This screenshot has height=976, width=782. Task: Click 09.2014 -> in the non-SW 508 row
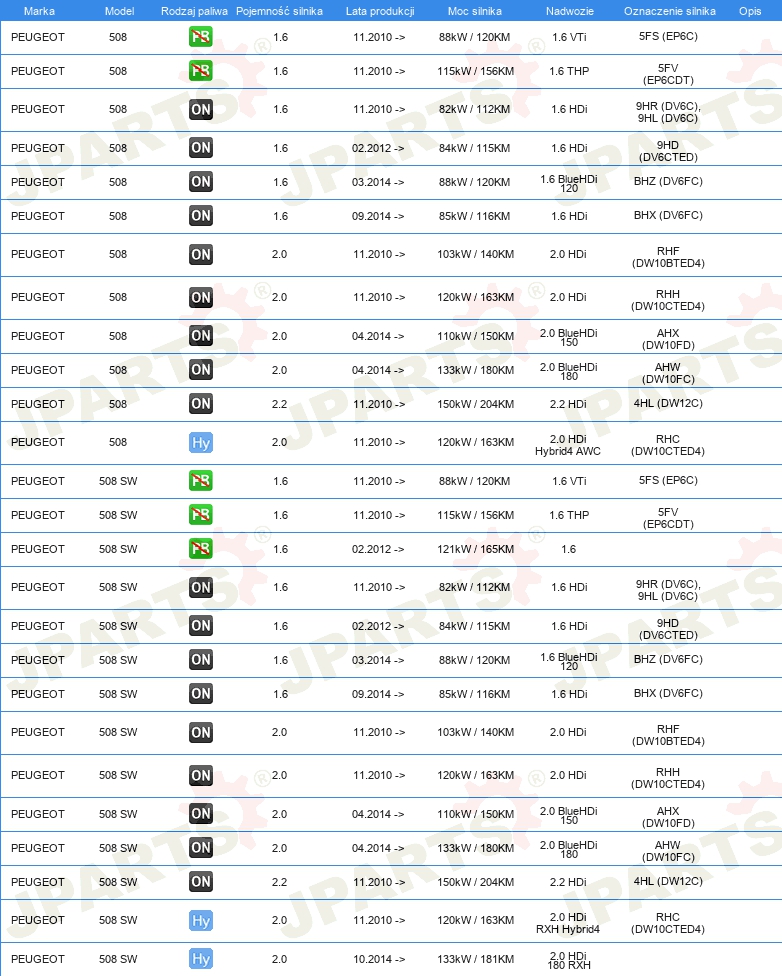tap(378, 216)
